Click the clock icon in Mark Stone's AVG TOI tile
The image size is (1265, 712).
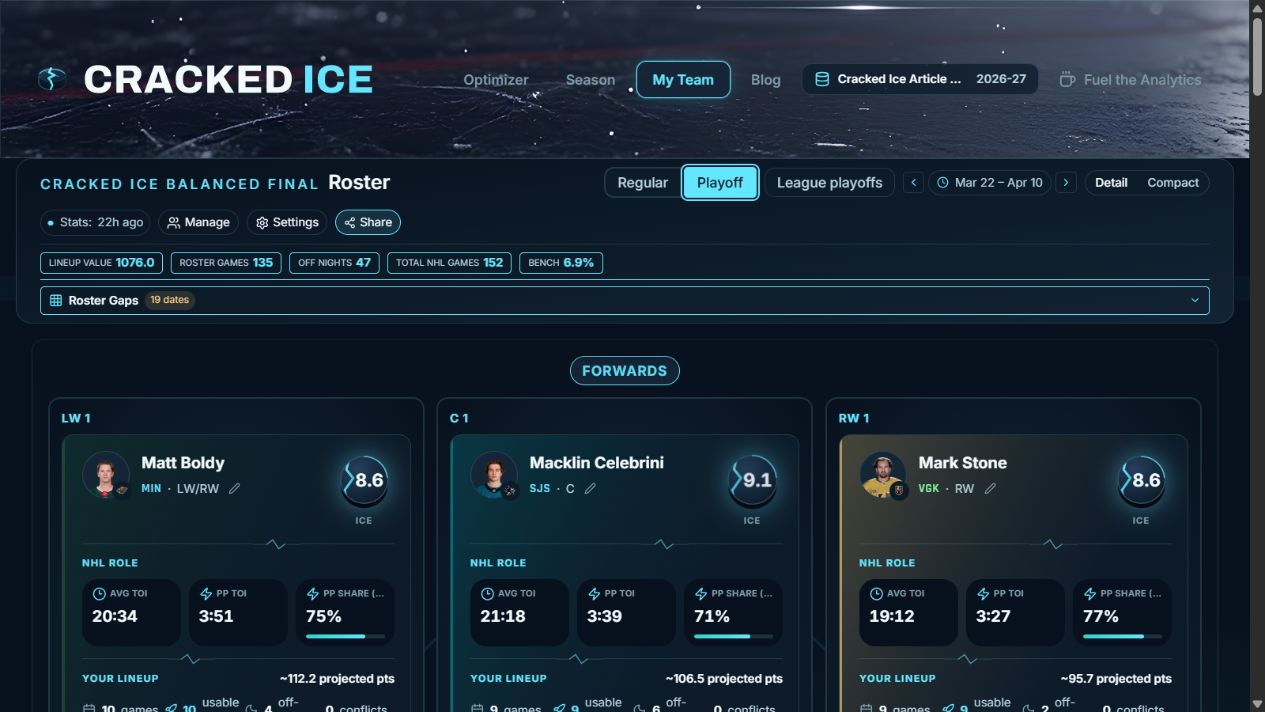pos(876,594)
